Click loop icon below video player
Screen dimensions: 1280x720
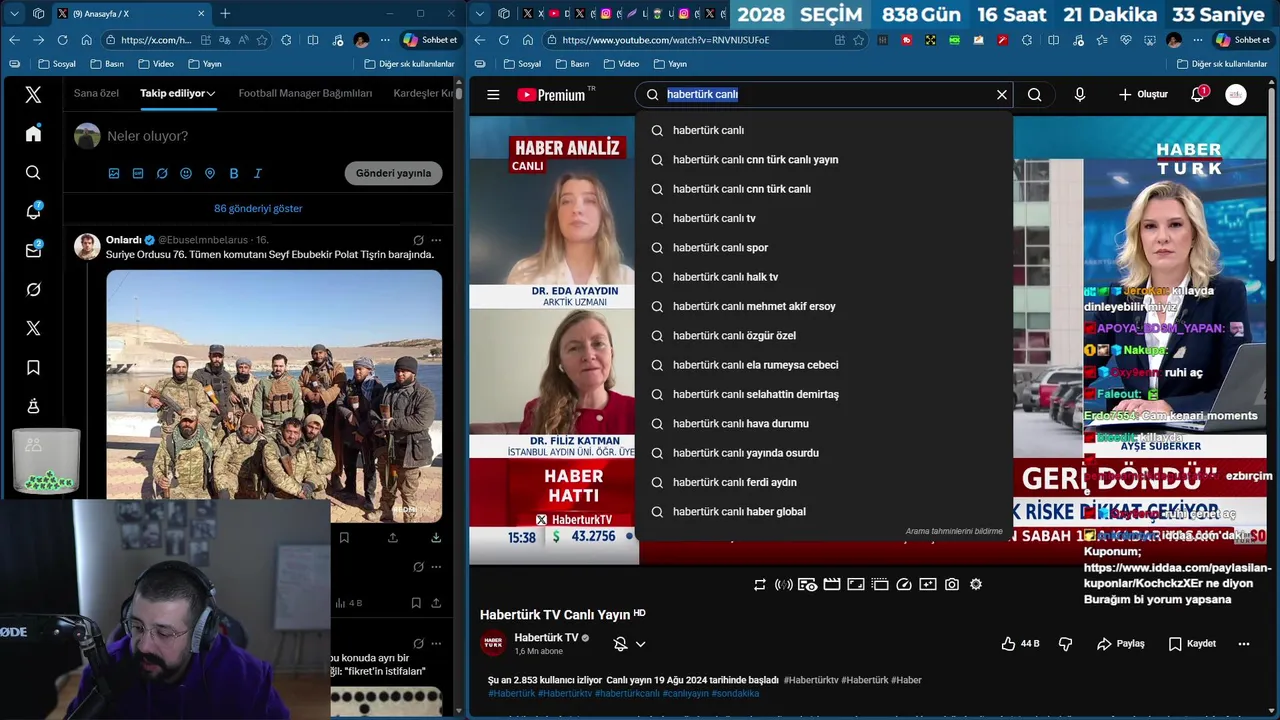[x=760, y=584]
